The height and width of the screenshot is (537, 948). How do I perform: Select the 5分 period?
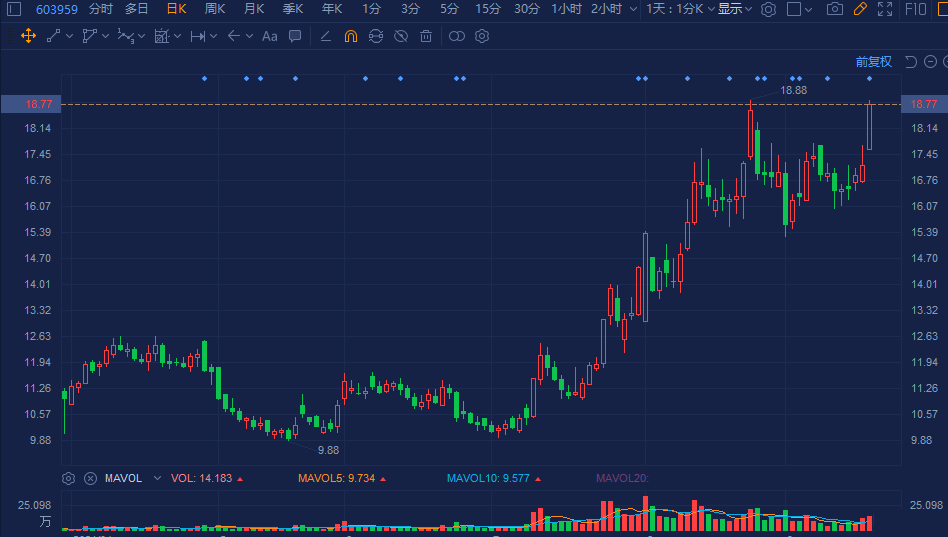(449, 9)
